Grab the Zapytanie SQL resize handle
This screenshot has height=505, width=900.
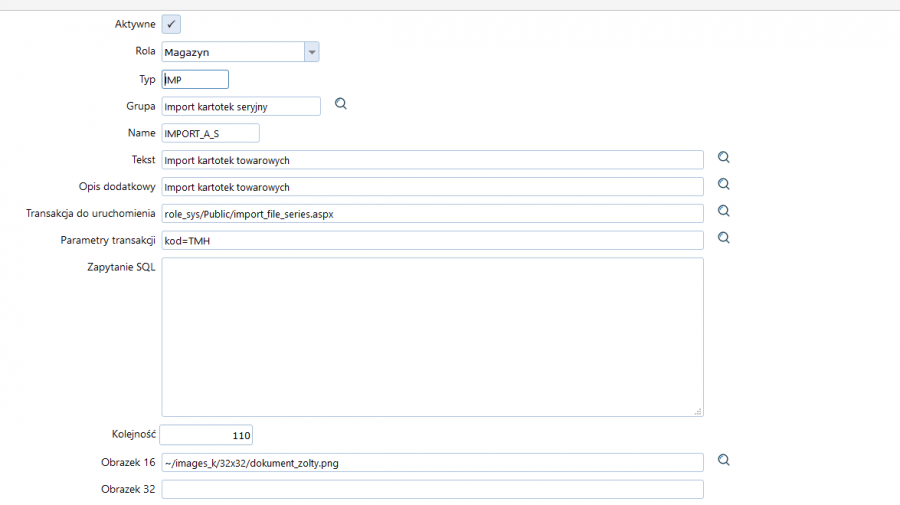[x=698, y=411]
